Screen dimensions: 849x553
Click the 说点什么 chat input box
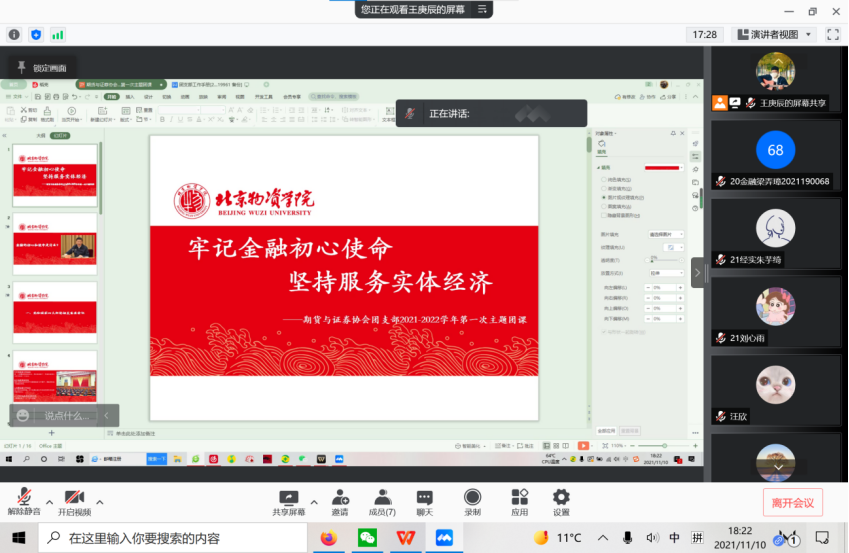click(62, 415)
